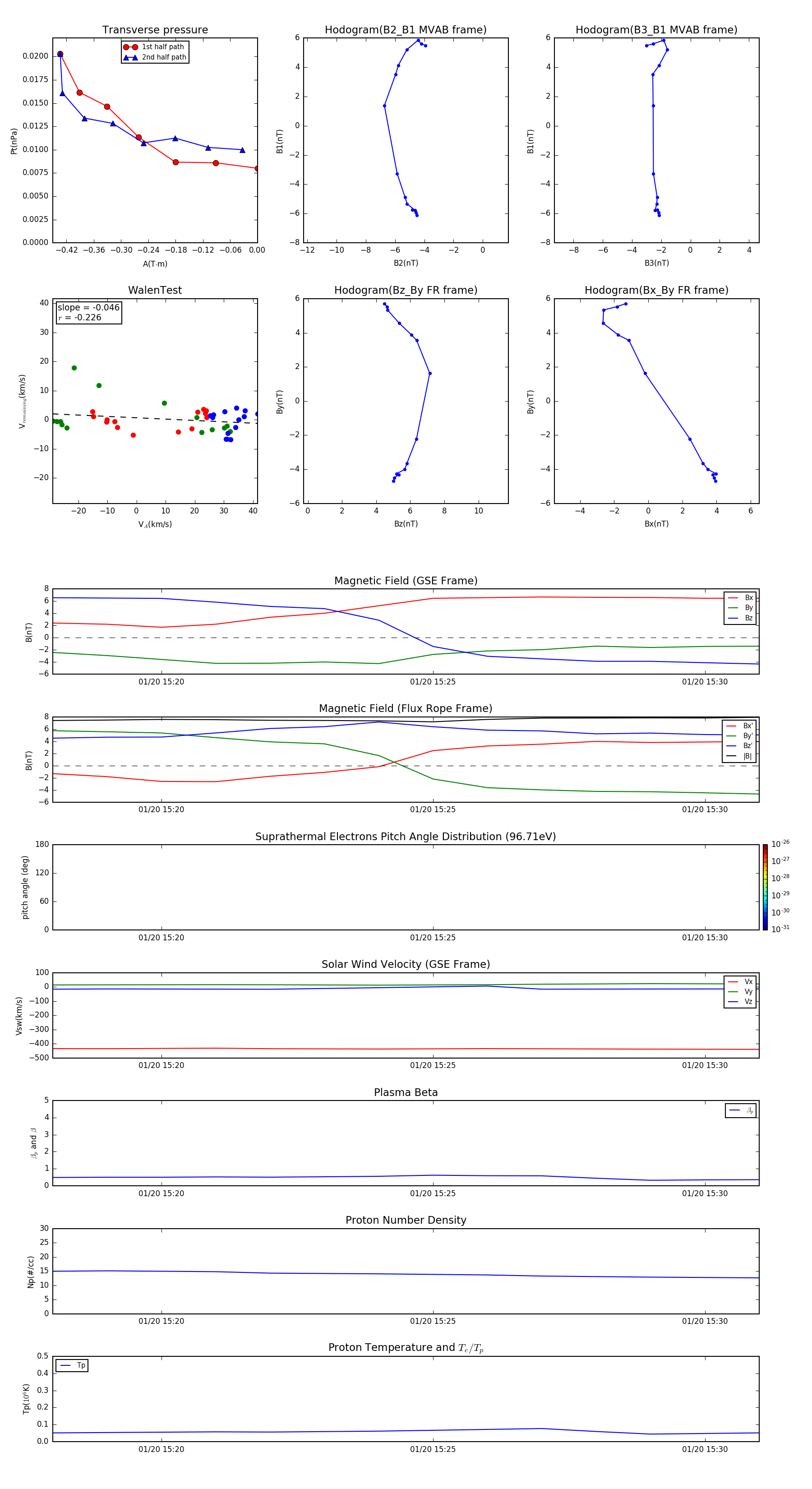Click 'Magnetic Field (Flux Rope Frame)' title

[406, 709]
